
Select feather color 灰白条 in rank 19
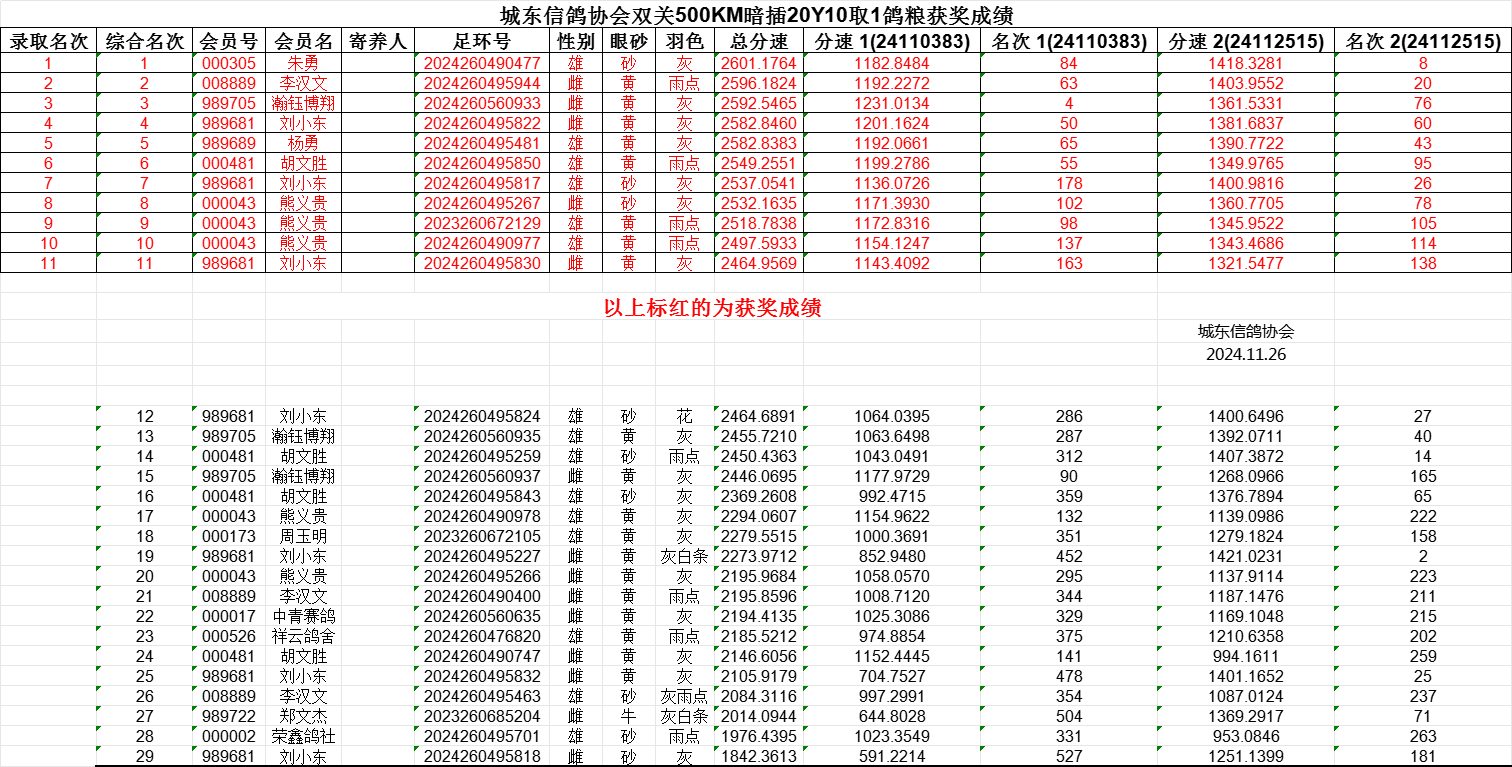point(684,556)
